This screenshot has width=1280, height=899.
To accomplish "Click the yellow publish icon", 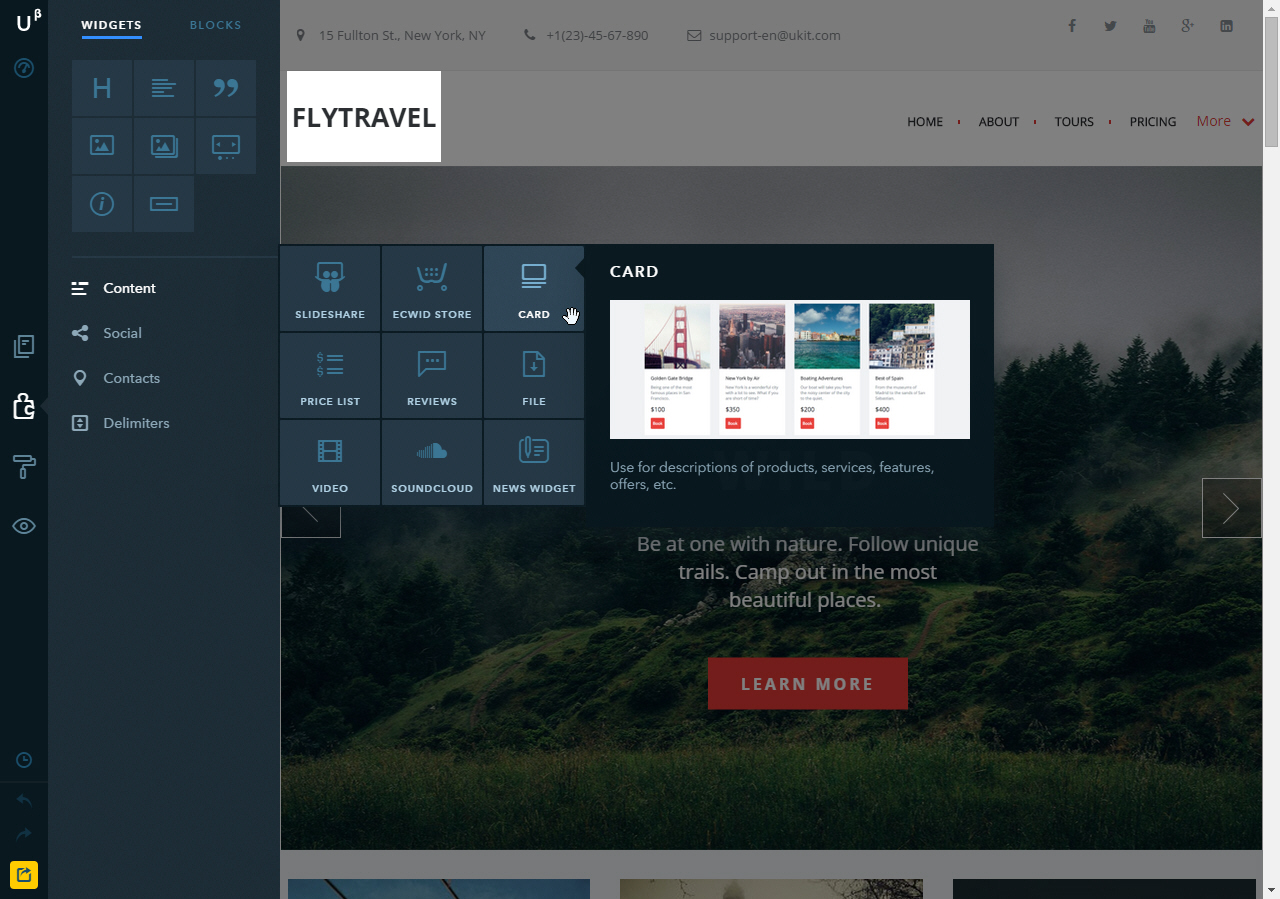I will coord(23,874).
